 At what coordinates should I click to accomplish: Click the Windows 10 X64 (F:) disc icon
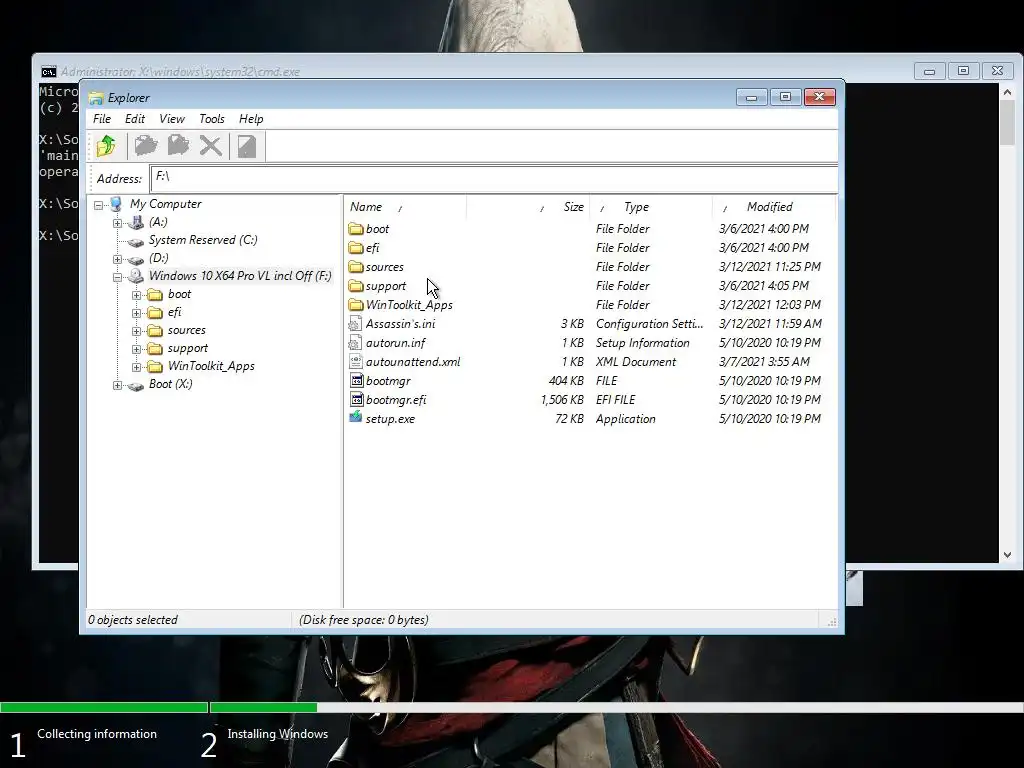point(136,276)
